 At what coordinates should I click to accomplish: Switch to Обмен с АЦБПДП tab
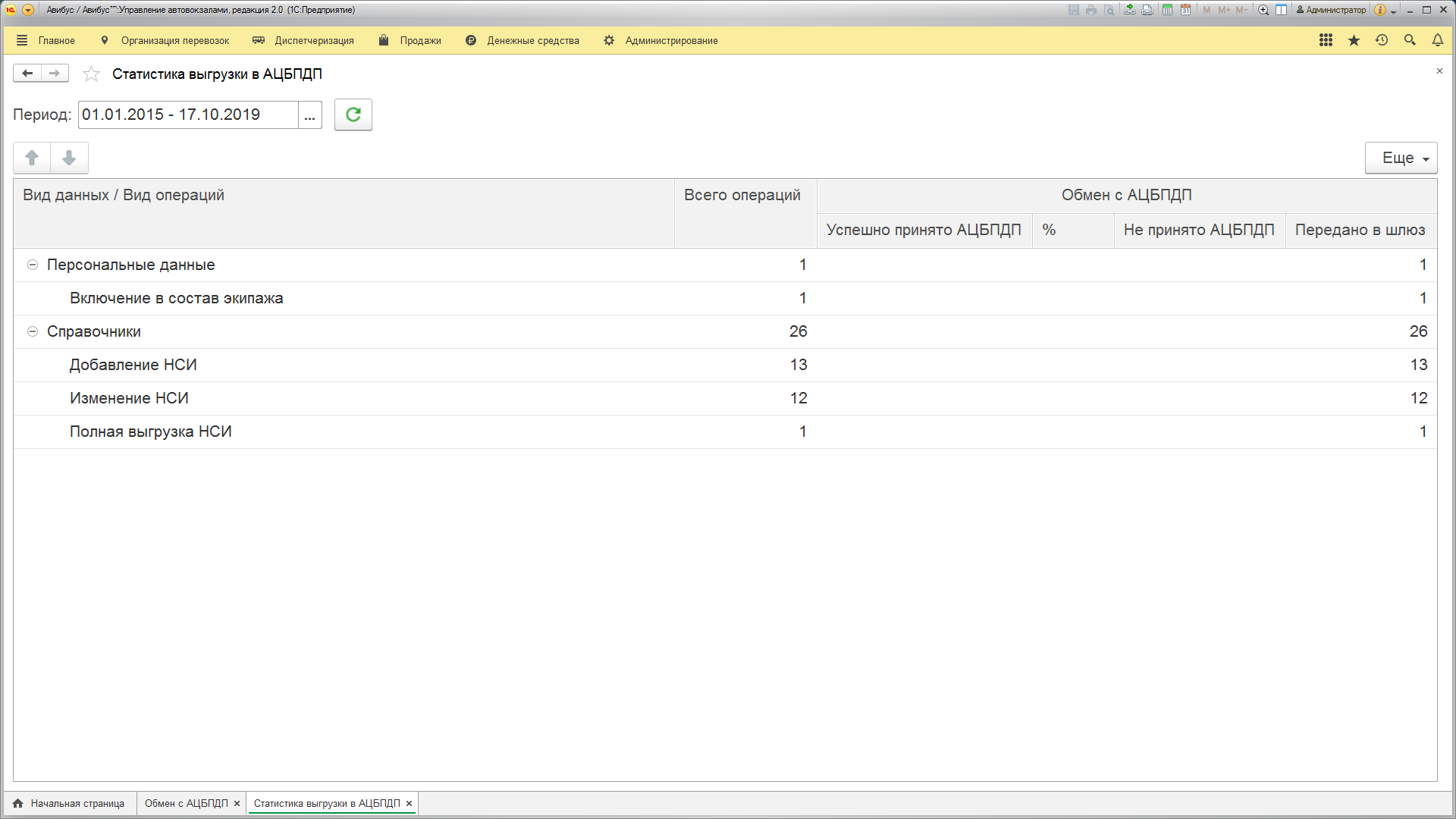click(186, 803)
